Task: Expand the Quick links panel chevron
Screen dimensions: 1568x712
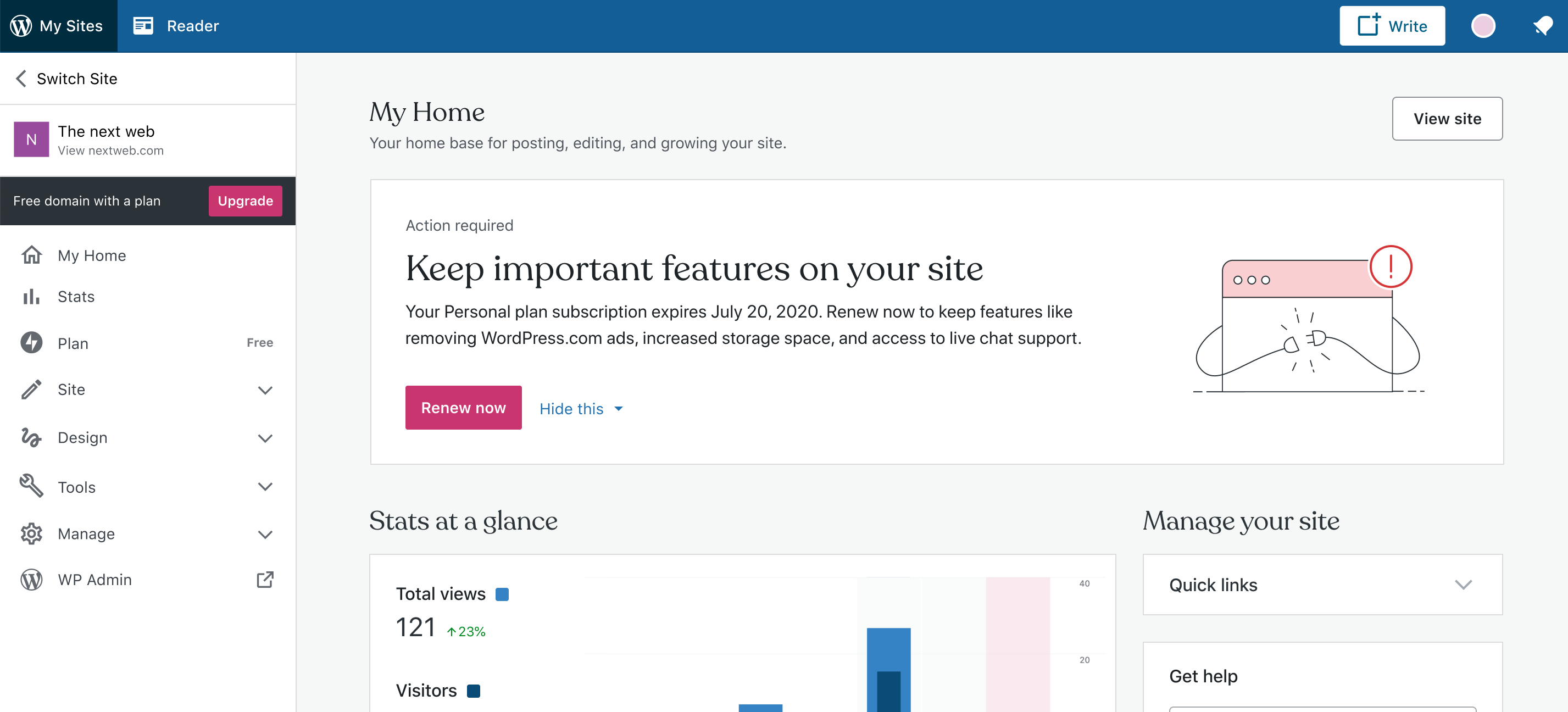Action: [x=1463, y=585]
